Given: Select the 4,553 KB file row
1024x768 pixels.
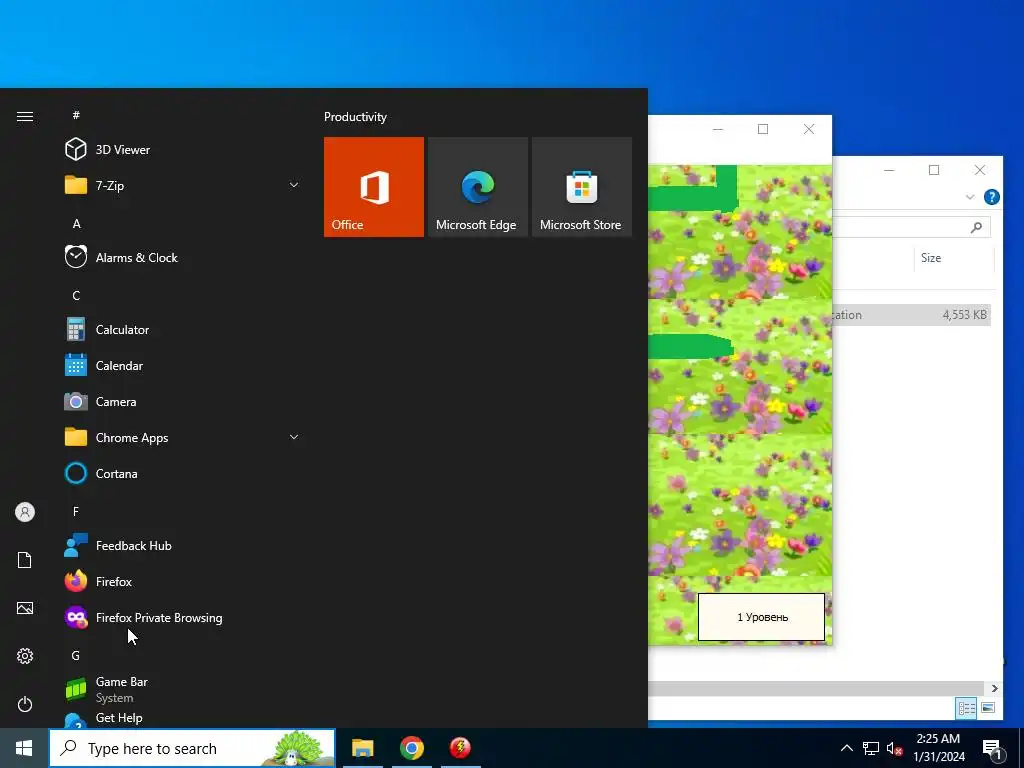Looking at the screenshot, I should [x=912, y=315].
